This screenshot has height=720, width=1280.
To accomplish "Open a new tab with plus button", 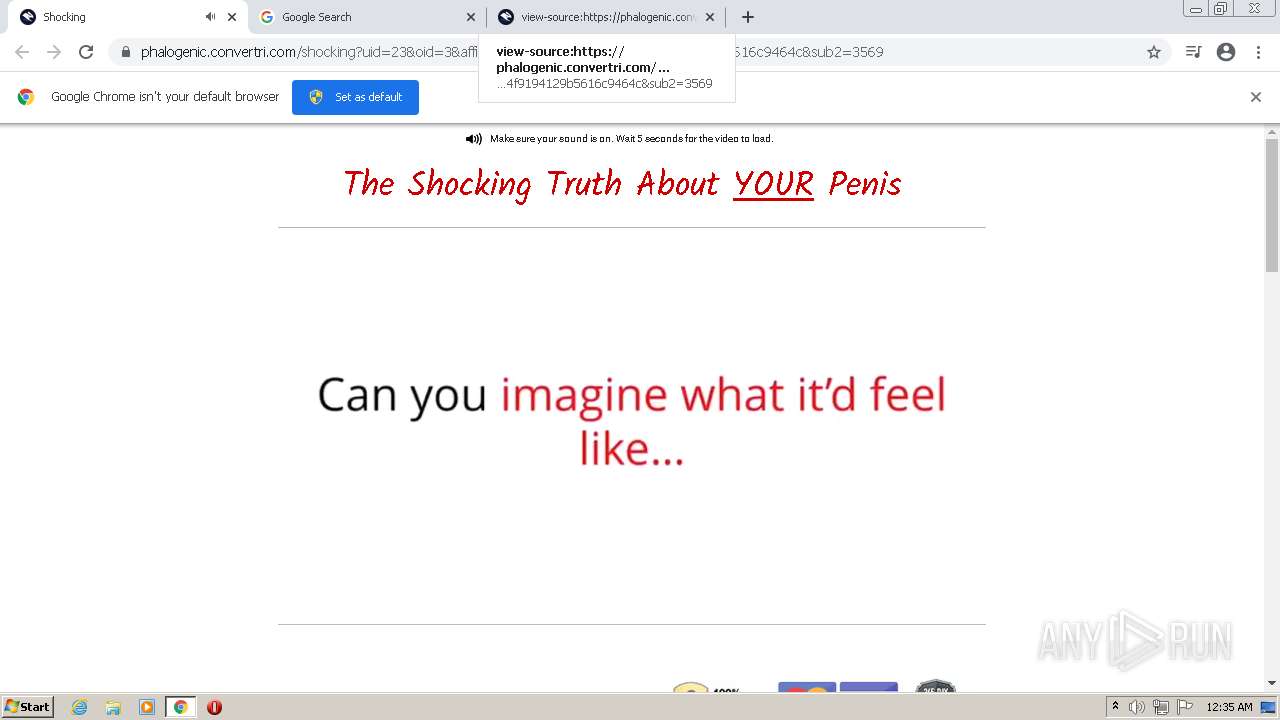I will tap(748, 17).
